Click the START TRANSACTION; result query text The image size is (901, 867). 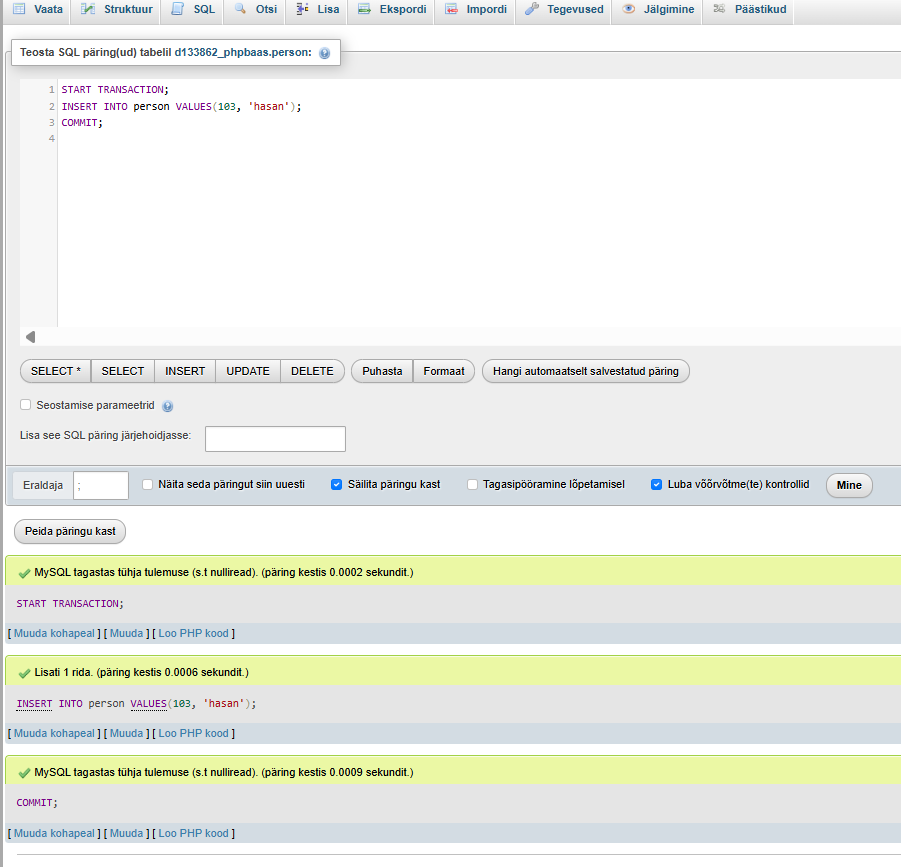tap(70, 604)
